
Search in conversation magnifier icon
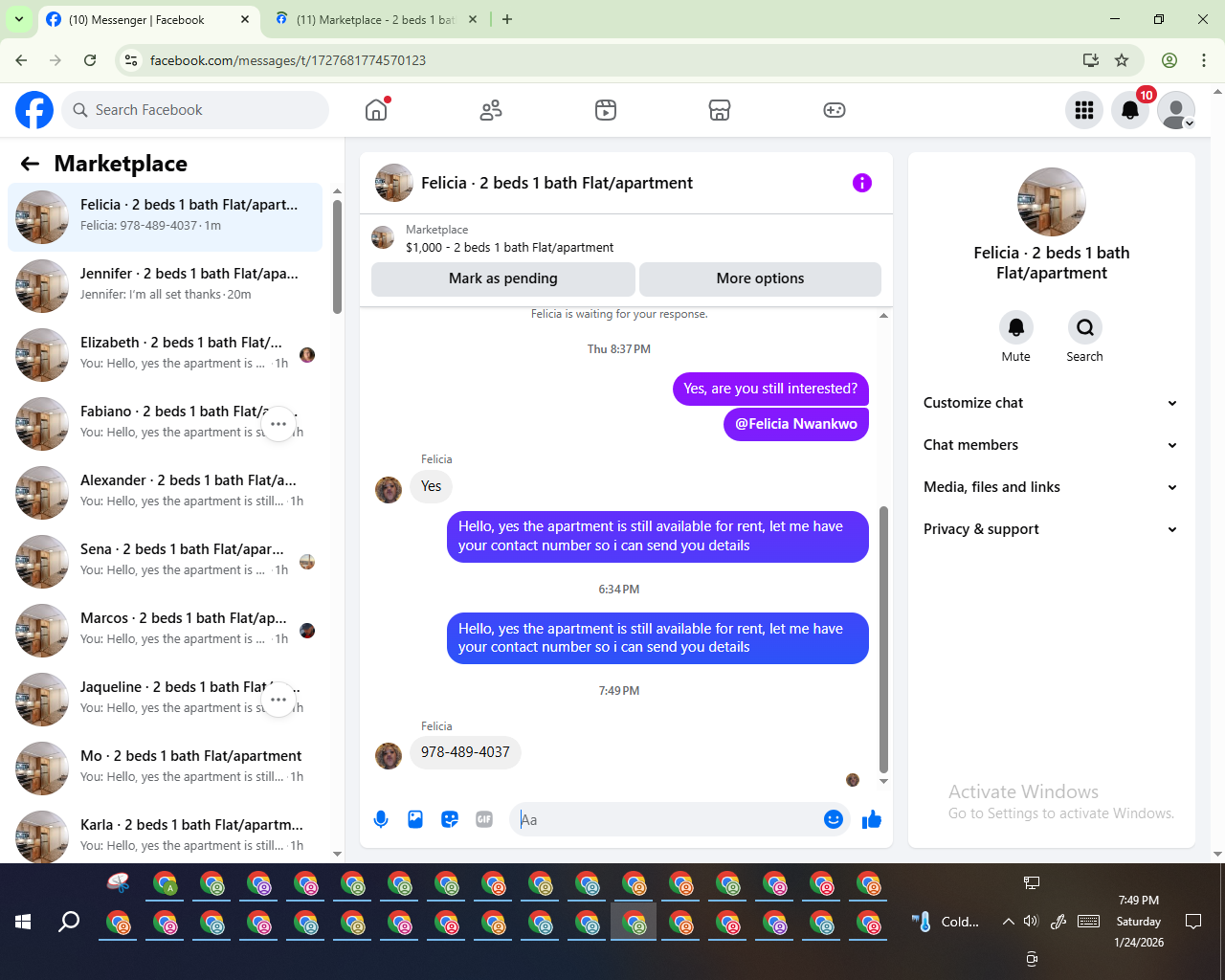point(1085,327)
